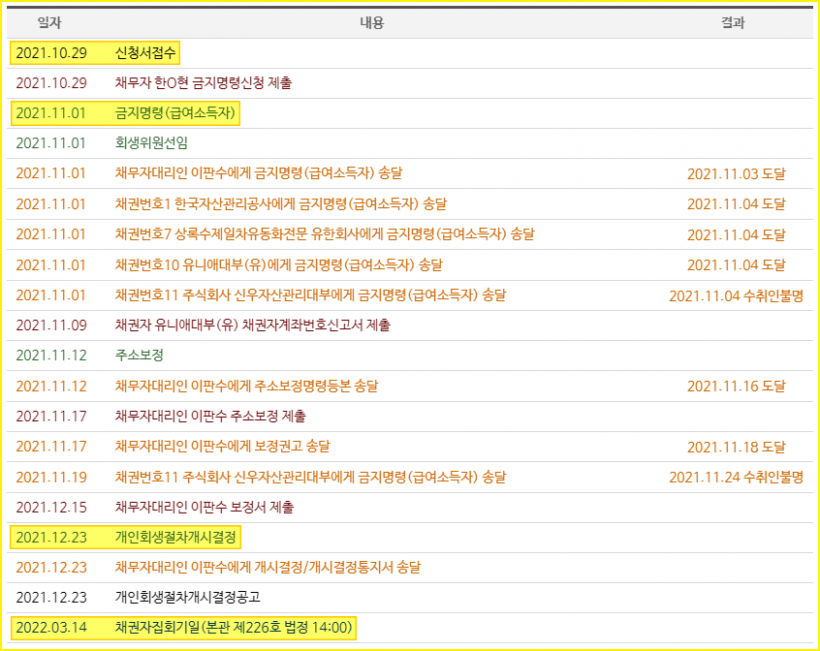Select the 2021.11.01 '채권번호11 주식회사 신우자산관리대부에게' entry
820x651 pixels.
click(311, 295)
